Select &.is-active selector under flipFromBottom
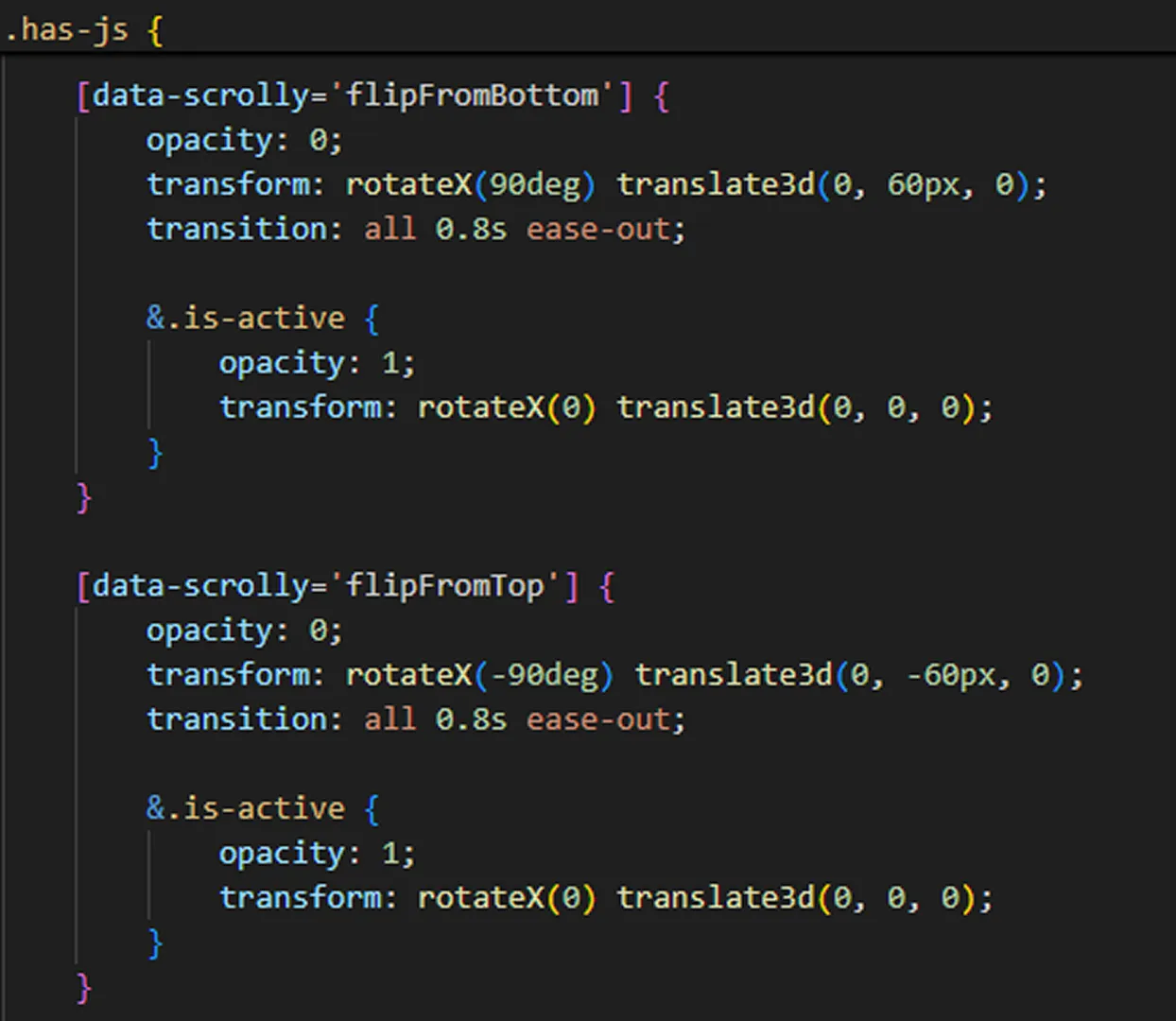1176x1021 pixels. click(x=245, y=318)
